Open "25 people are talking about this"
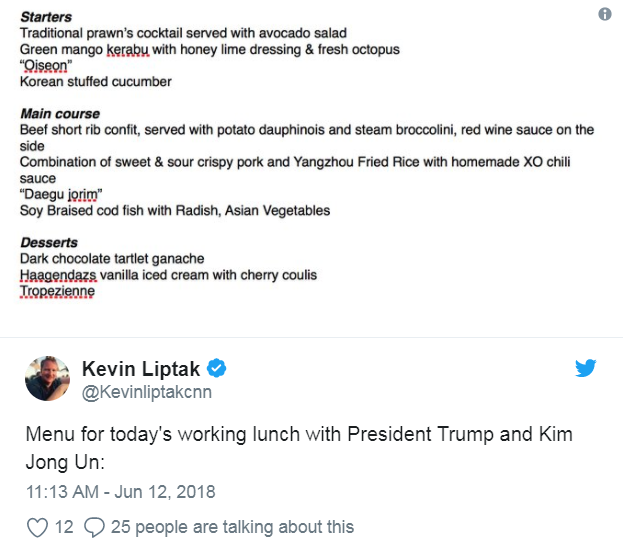Viewport: 623px width, 548px height. pyautogui.click(x=233, y=526)
